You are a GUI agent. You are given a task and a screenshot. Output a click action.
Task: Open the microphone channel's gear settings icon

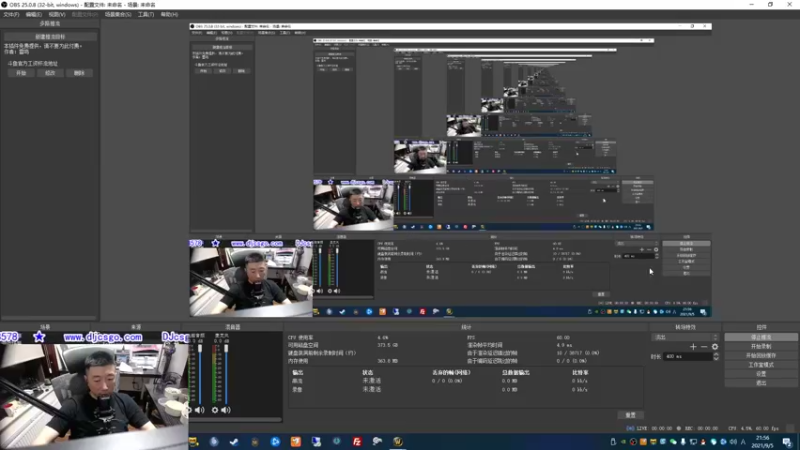(x=215, y=410)
